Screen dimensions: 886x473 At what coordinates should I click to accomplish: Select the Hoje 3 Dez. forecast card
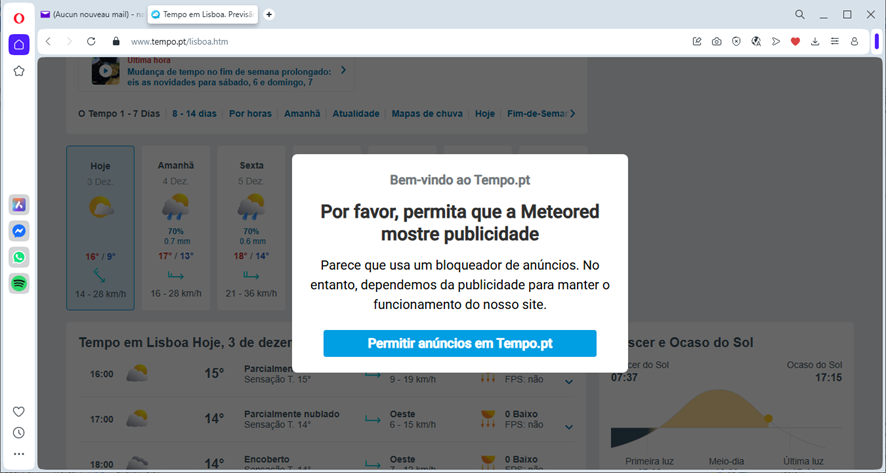(x=101, y=228)
